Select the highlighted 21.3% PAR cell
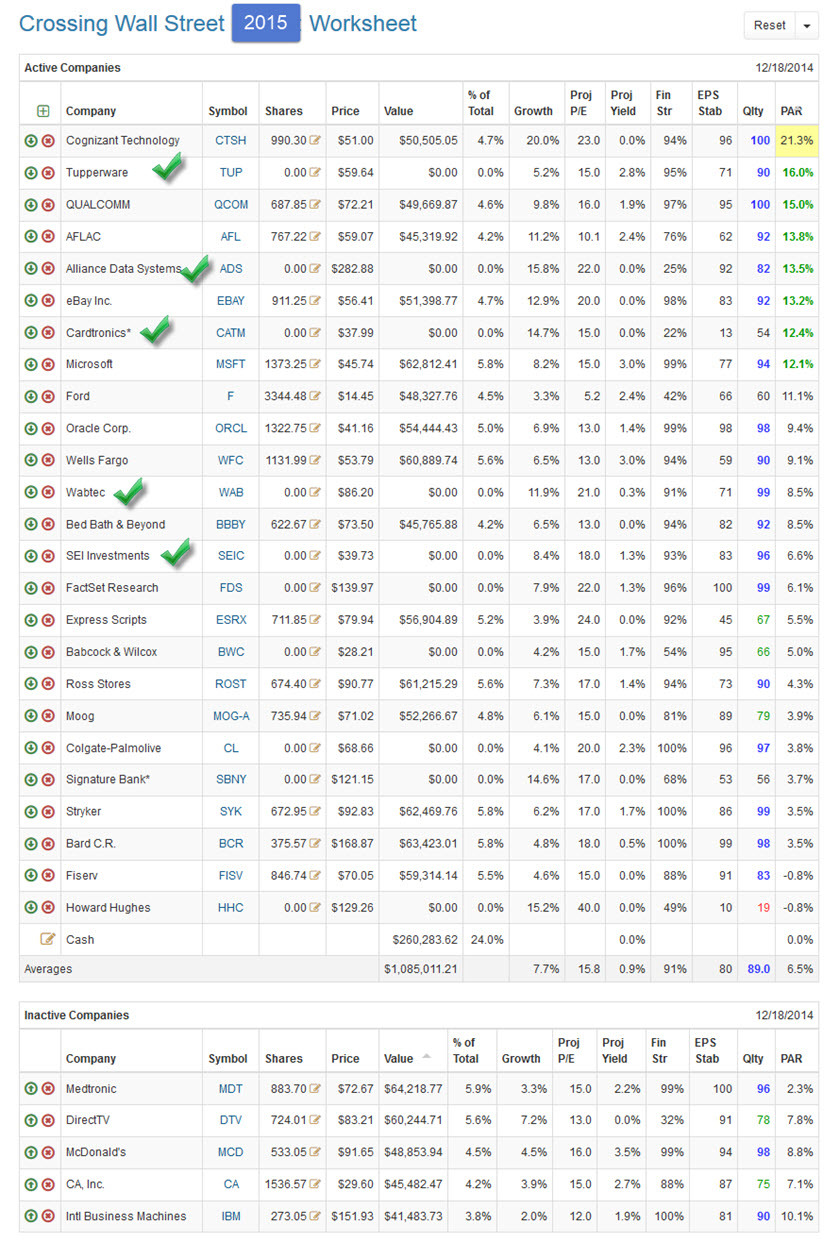840x1242 pixels. 796,141
